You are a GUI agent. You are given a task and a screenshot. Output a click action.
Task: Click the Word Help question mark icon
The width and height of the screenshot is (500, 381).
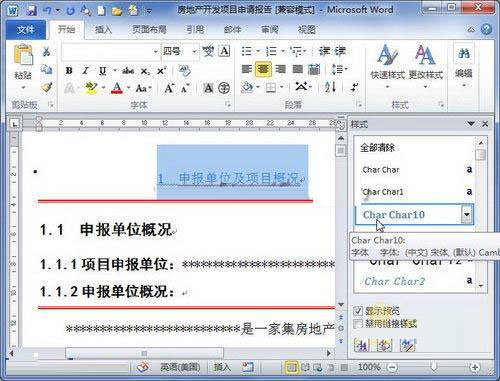tap(486, 30)
